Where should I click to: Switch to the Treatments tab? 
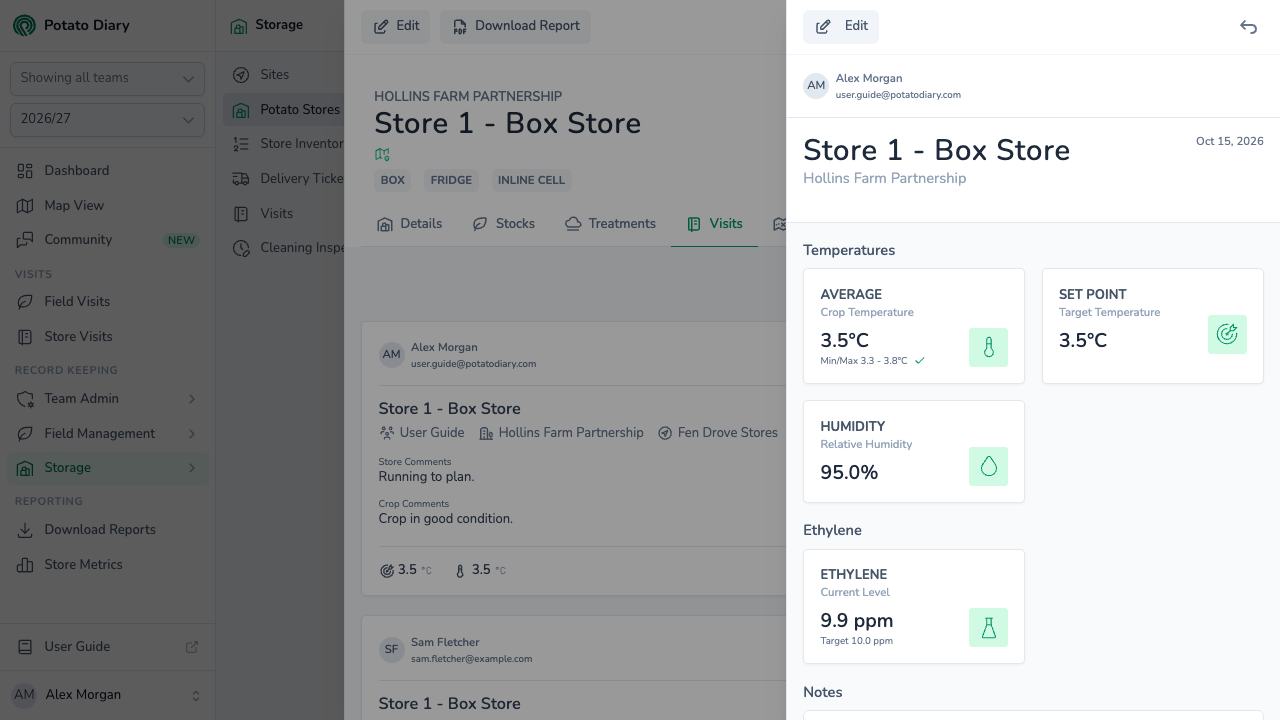610,224
